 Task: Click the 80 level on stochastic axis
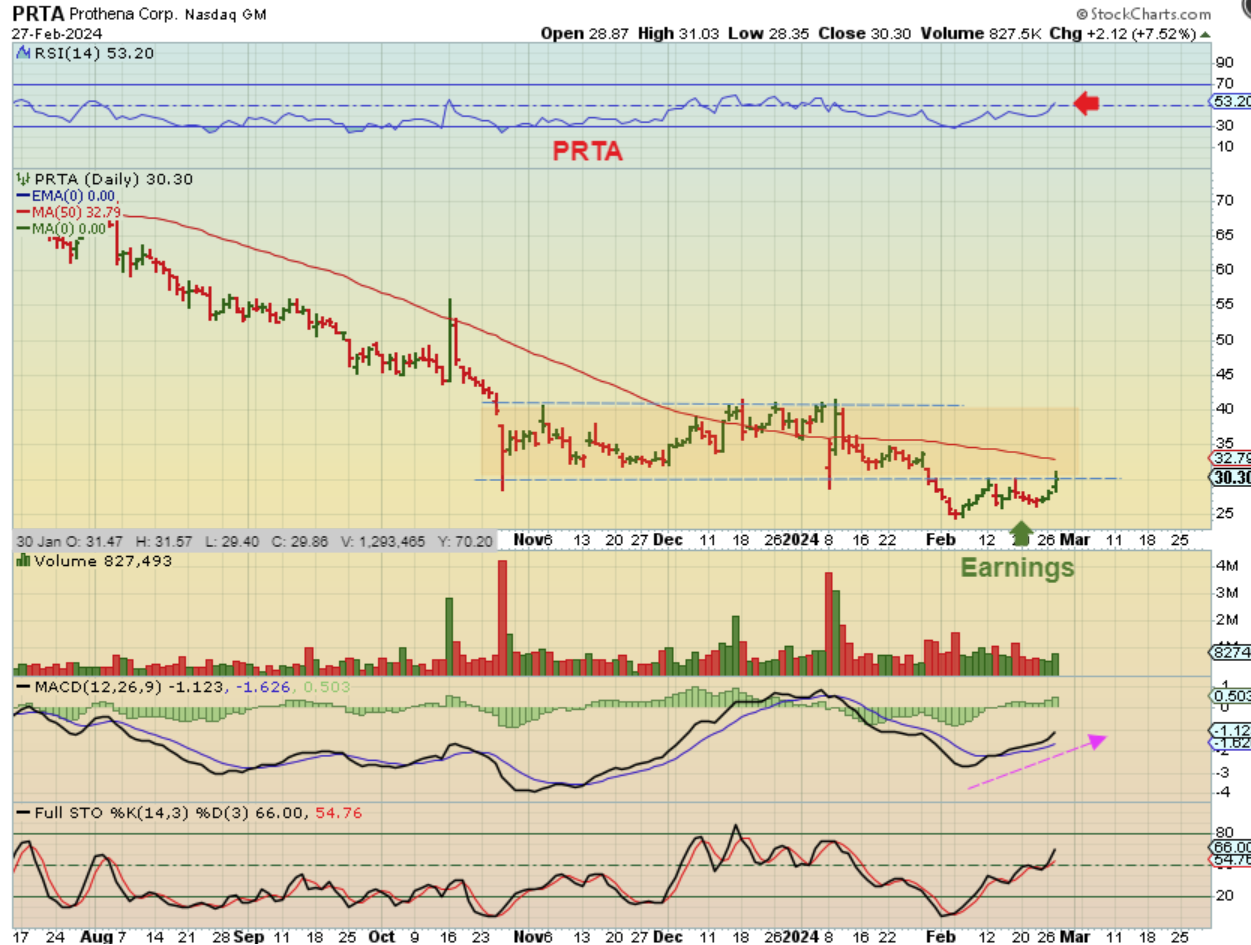click(1223, 832)
